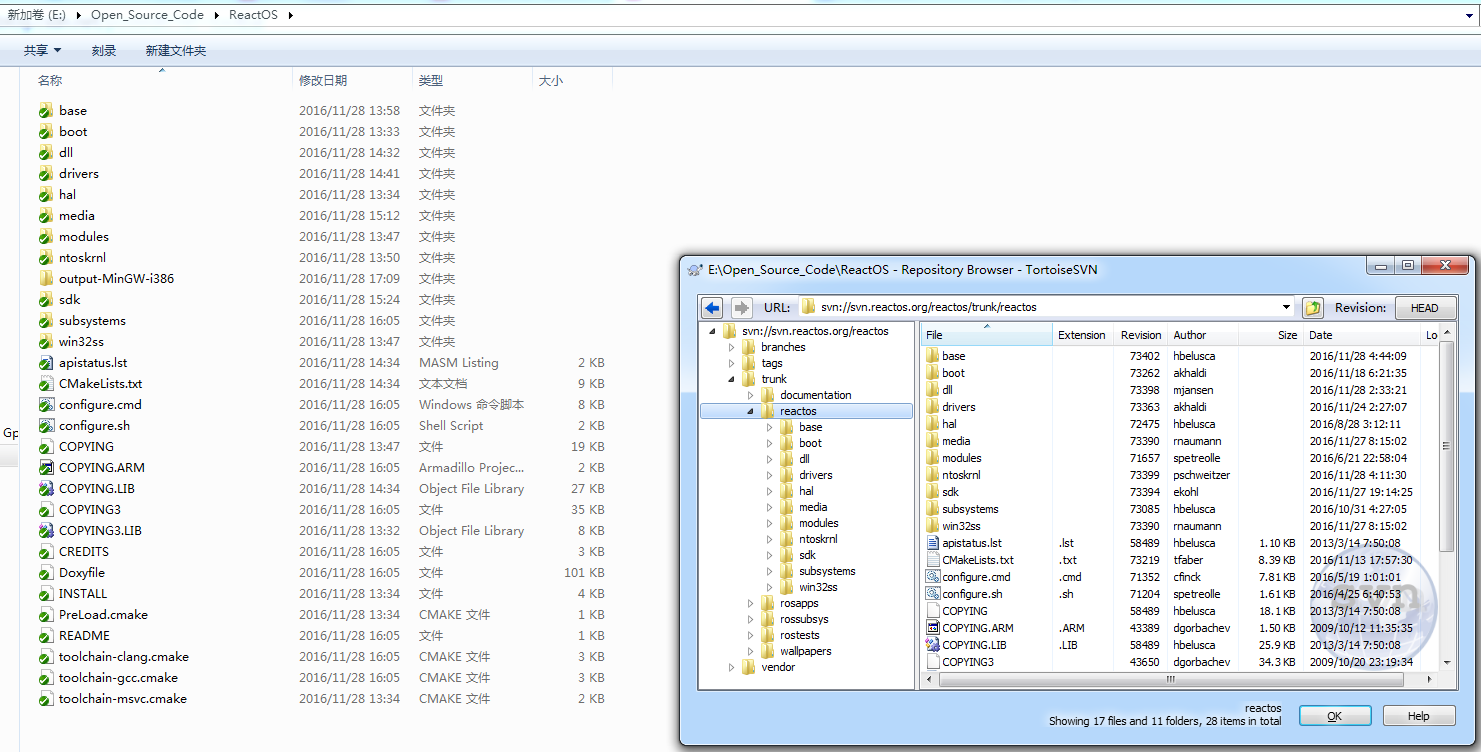The image size is (1481, 752).
Task: Collapse the reactos node in tree
Action: coord(751,411)
